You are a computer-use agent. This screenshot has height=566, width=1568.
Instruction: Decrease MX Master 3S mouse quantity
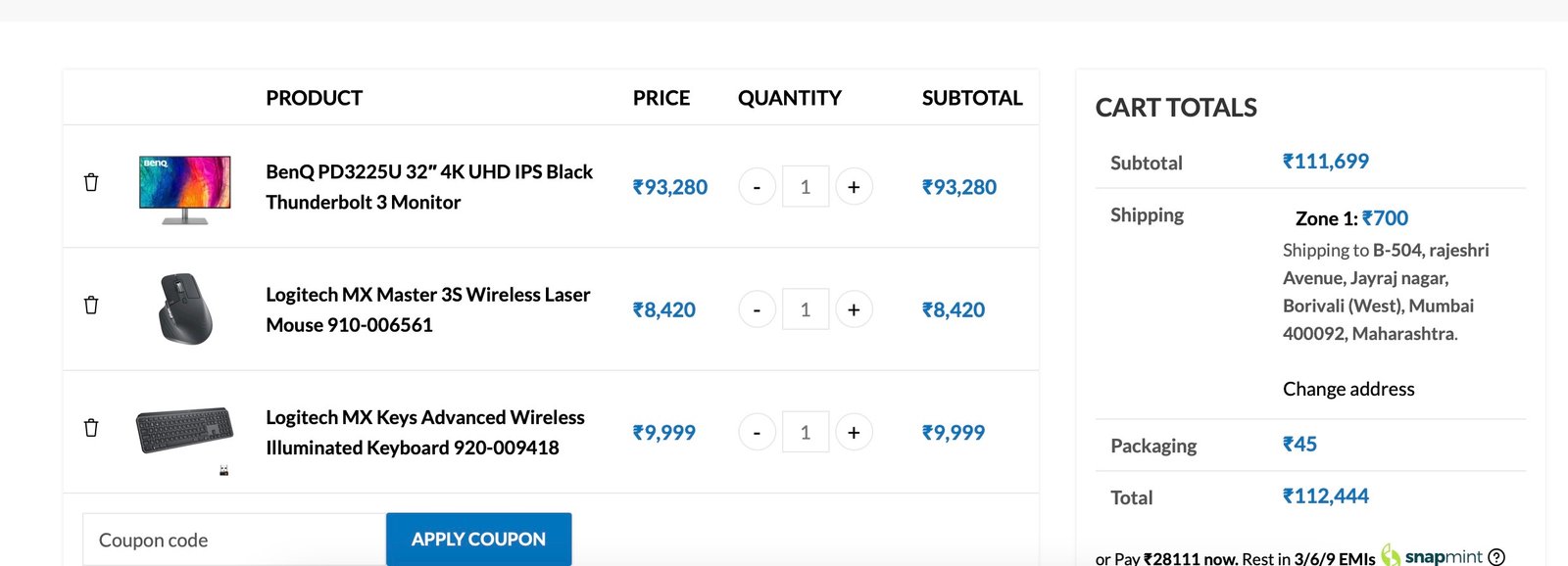click(757, 308)
